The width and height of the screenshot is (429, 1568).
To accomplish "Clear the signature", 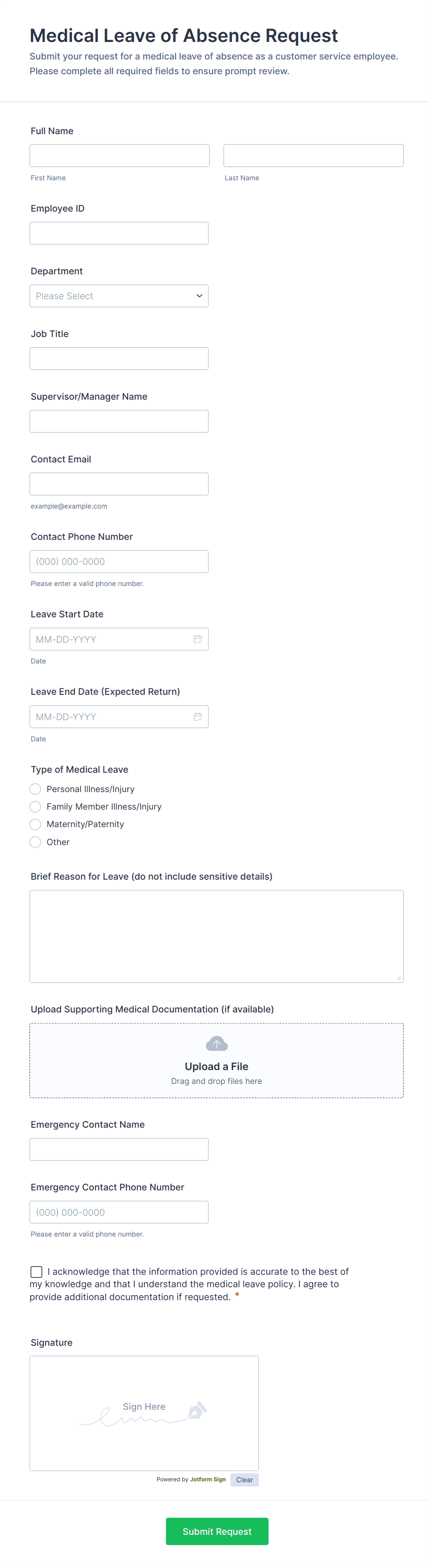I will point(244,1480).
